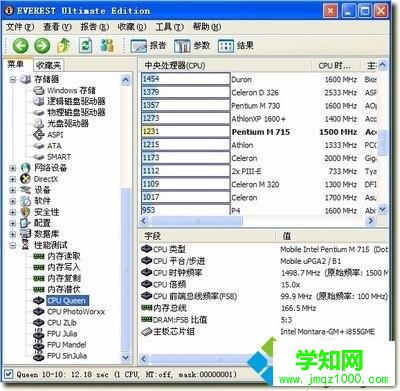The image size is (400, 391).
Task: Select 内存写入 benchmark item
Action: tap(57, 267)
